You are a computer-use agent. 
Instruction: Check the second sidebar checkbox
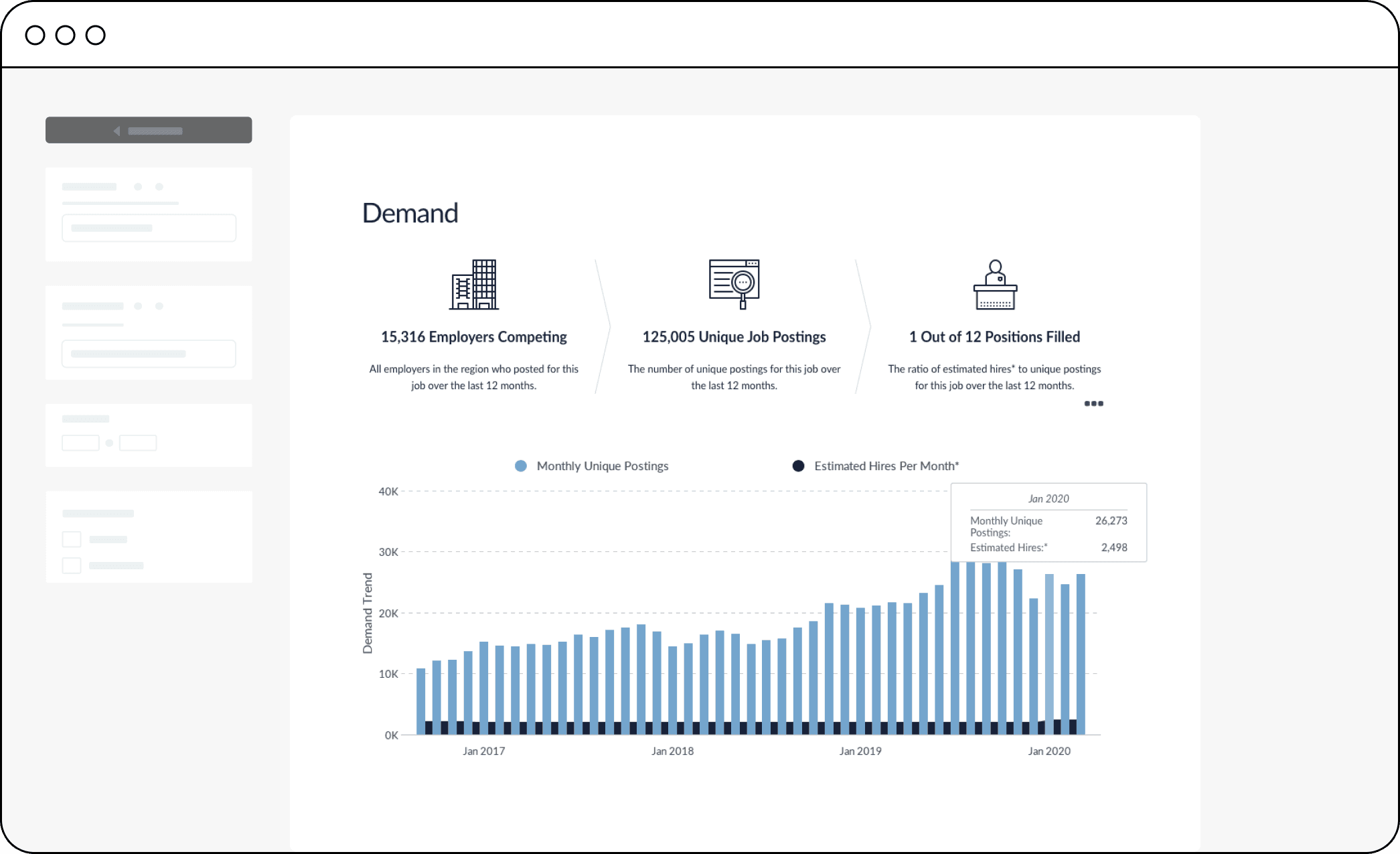(x=72, y=565)
